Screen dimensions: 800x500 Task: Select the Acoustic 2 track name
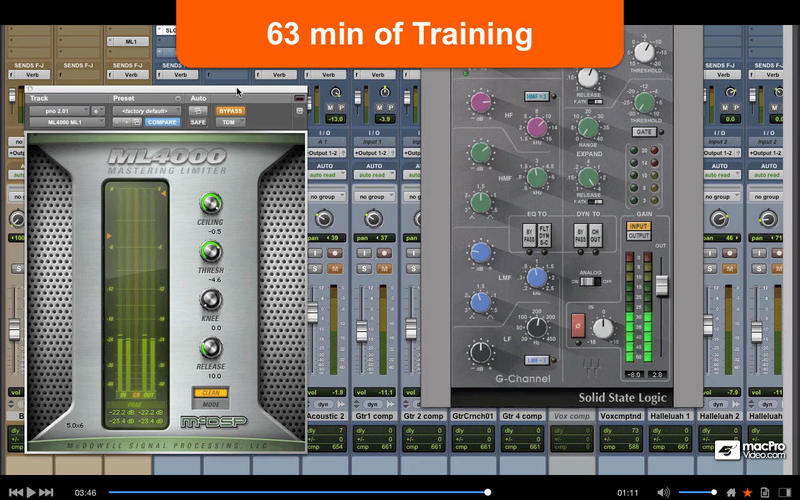coord(325,416)
